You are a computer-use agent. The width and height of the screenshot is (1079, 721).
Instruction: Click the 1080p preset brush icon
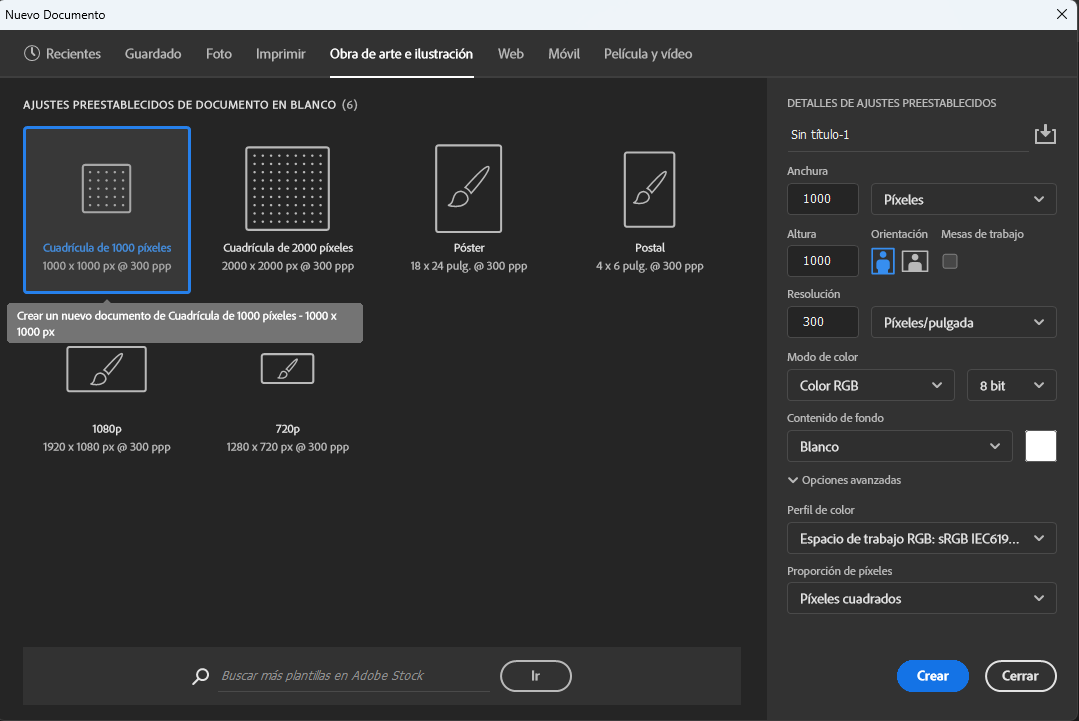tap(107, 369)
